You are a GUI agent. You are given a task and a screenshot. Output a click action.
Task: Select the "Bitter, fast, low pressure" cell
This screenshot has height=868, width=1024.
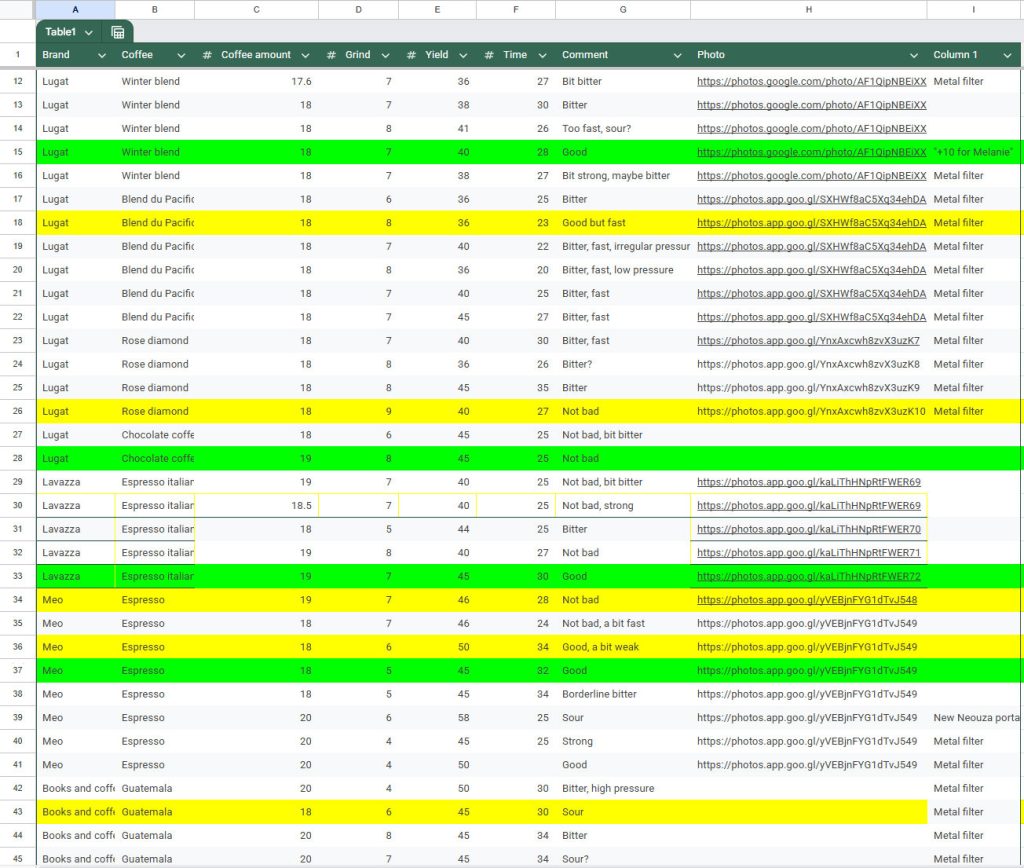point(623,270)
